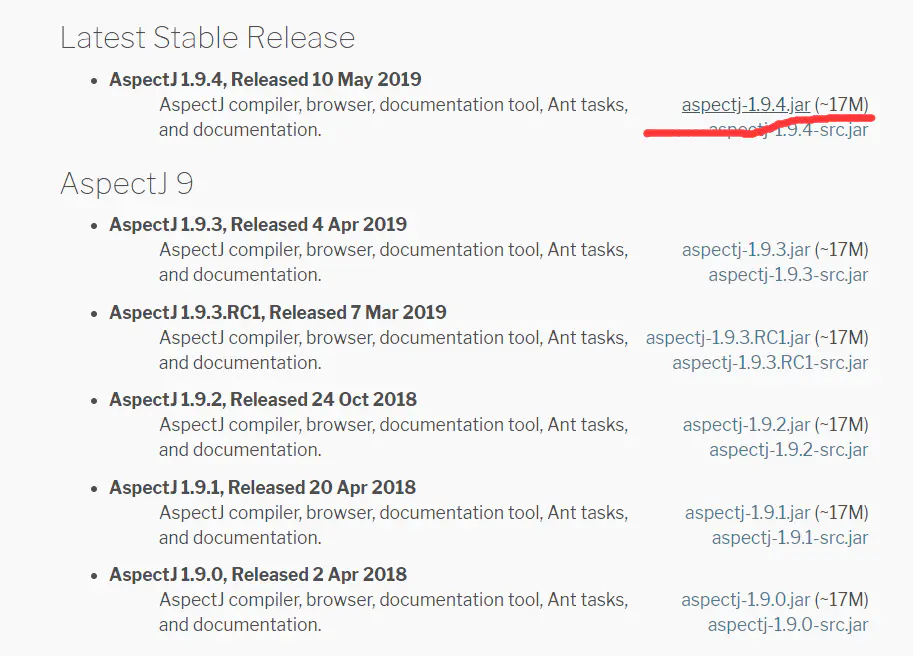Image resolution: width=913 pixels, height=656 pixels.
Task: Download aspectj-1.9.3.jar
Action: point(746,250)
